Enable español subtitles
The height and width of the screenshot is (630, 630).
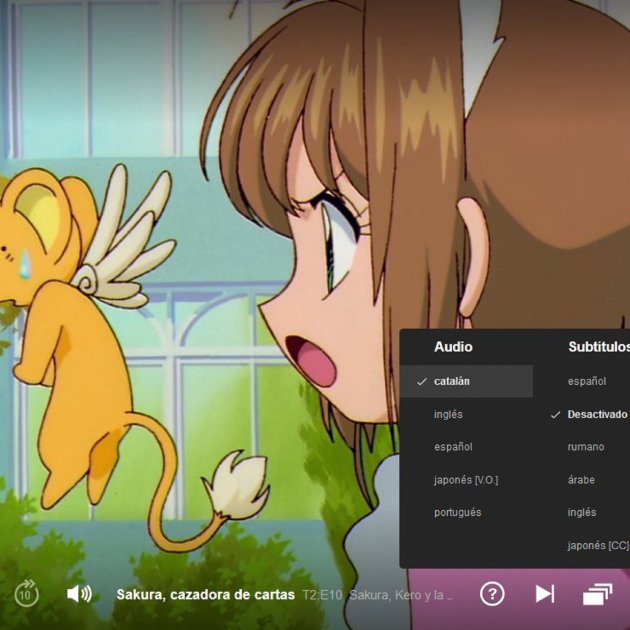pos(587,381)
